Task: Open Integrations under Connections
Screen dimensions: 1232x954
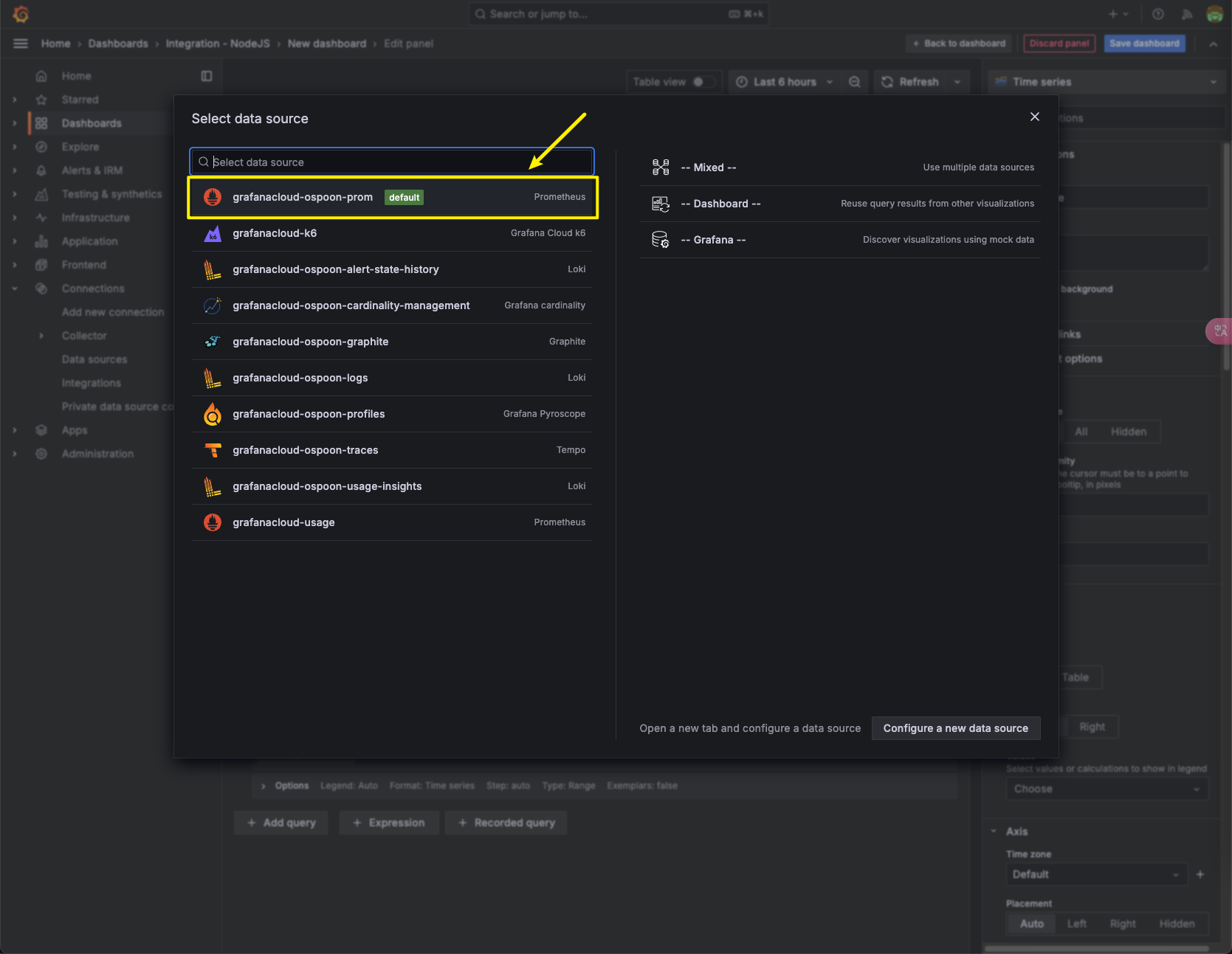Action: (x=92, y=383)
